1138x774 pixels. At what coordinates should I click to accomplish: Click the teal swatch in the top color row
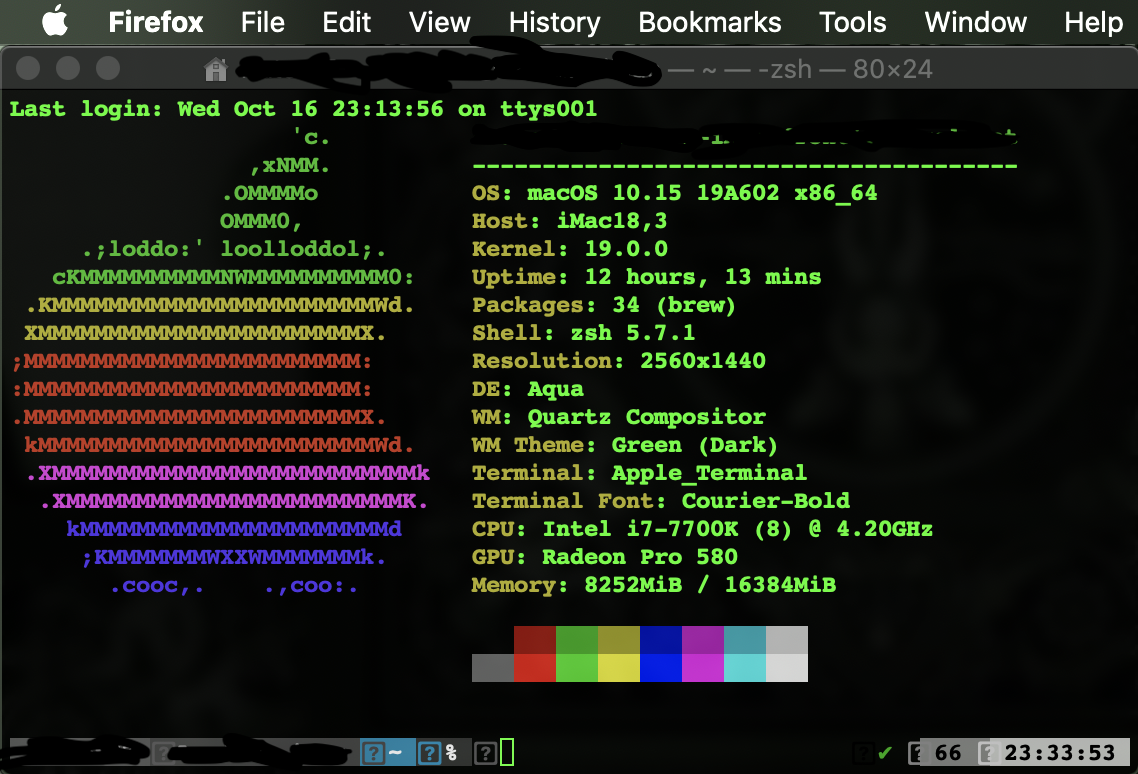click(x=745, y=640)
